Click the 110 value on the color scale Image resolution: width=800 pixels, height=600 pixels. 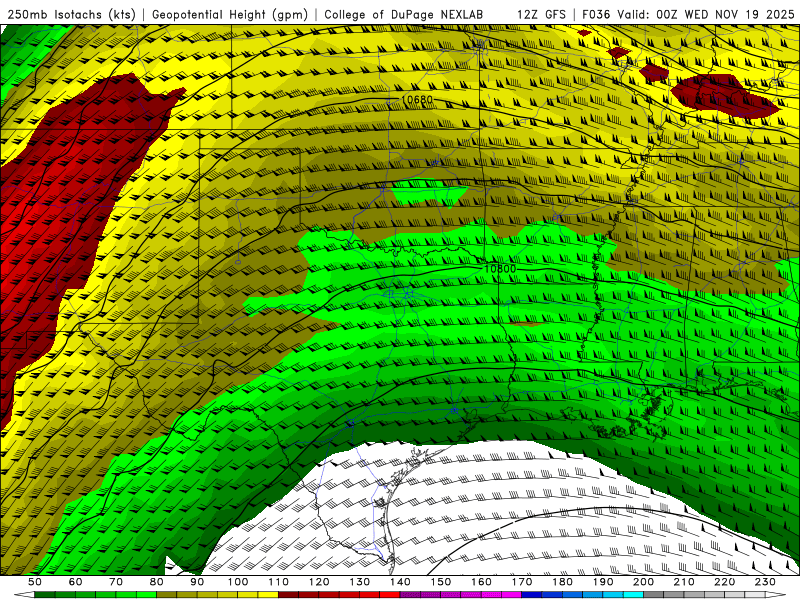[x=279, y=582]
